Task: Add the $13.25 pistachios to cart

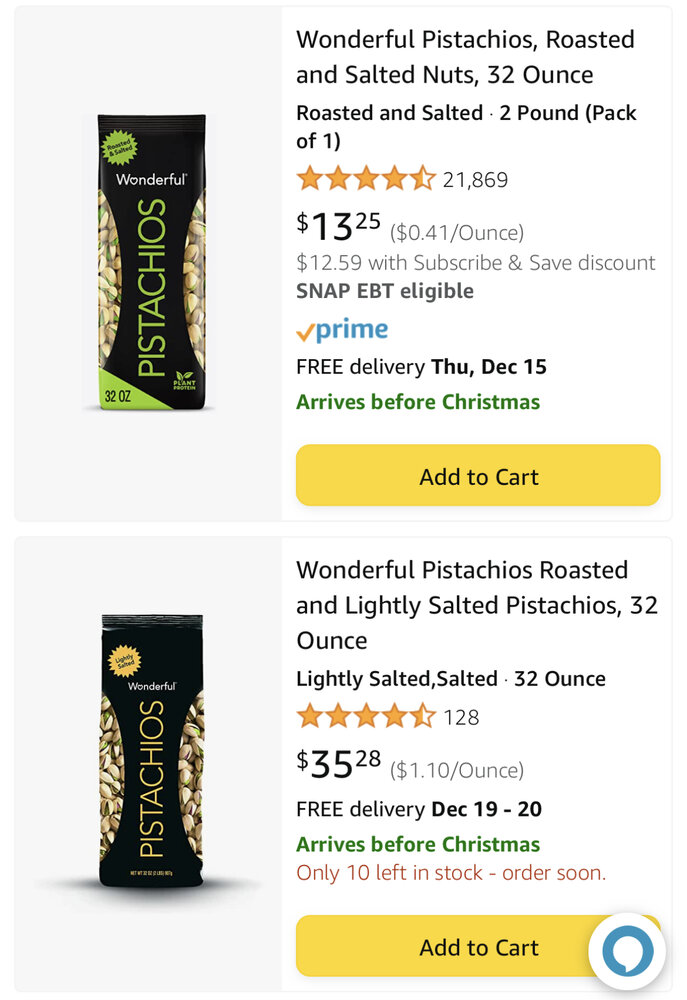Action: (478, 476)
